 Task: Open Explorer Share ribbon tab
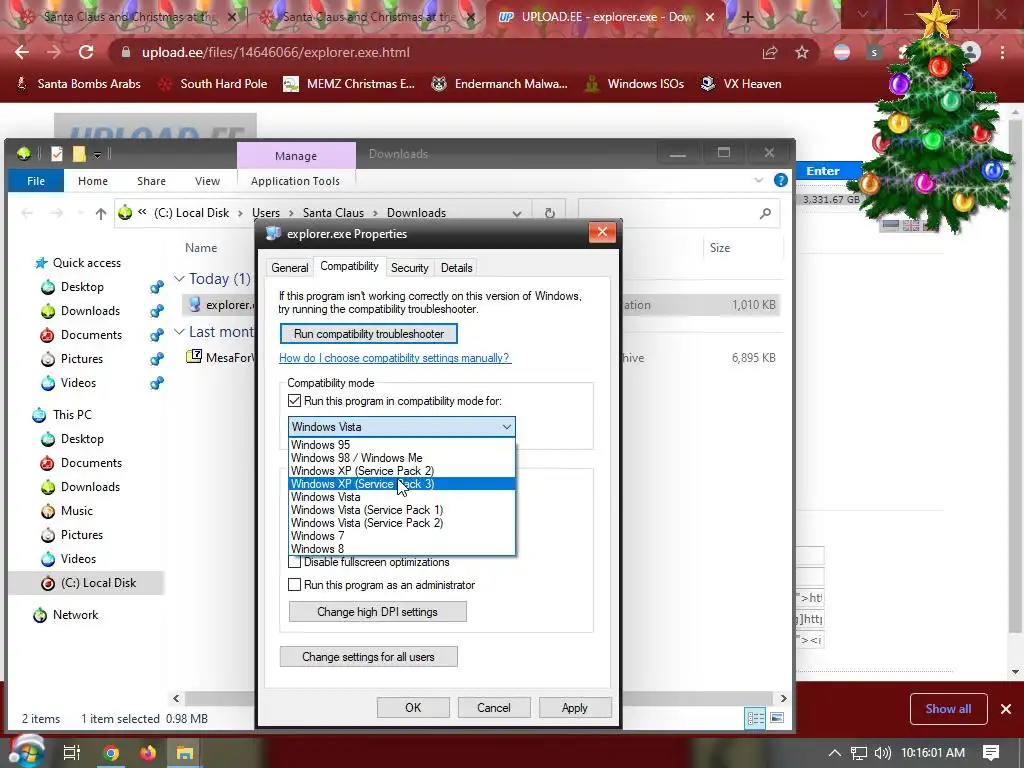(x=152, y=181)
